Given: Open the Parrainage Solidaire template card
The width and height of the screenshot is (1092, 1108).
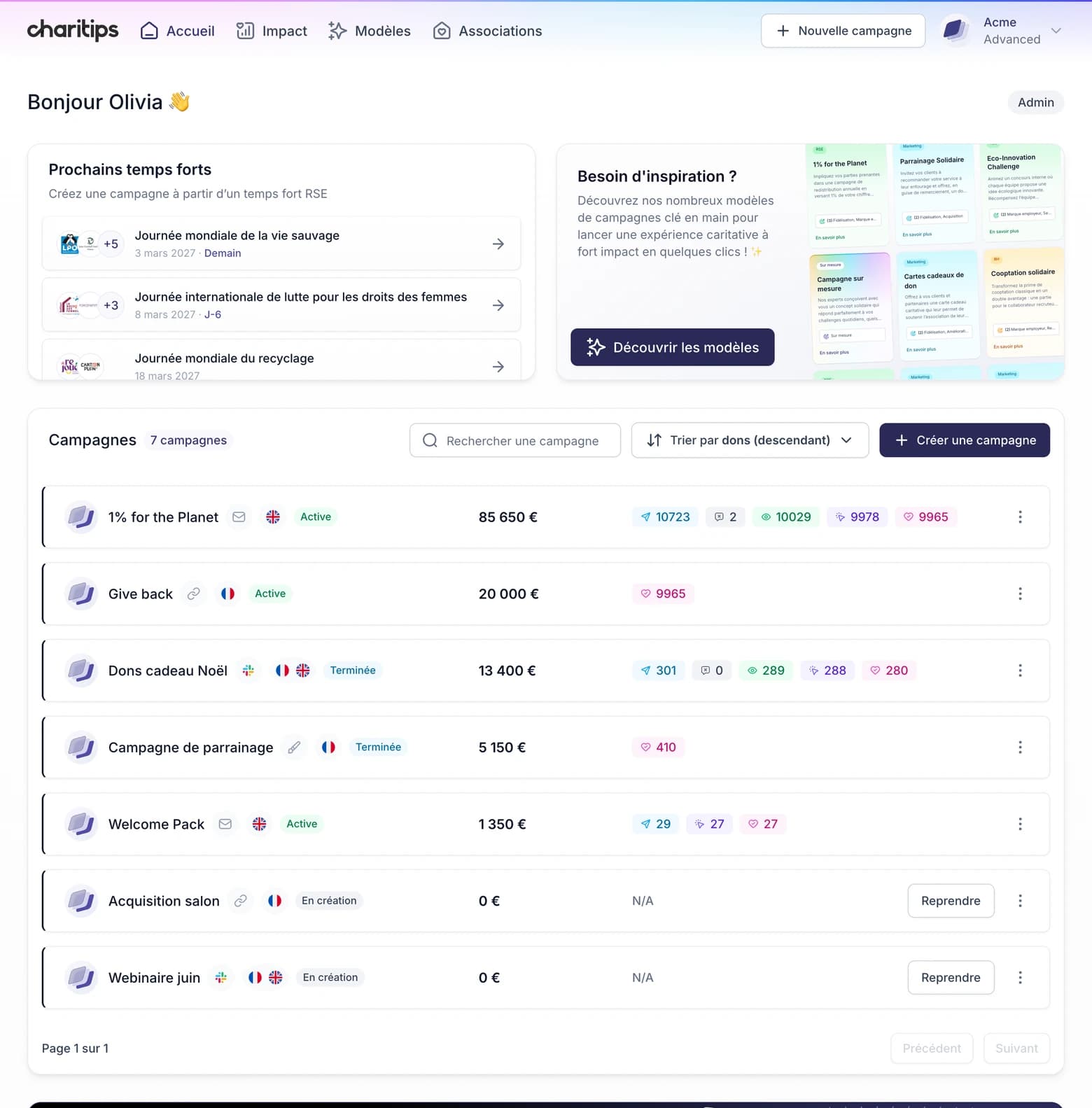Looking at the screenshot, I should pyautogui.click(x=934, y=192).
